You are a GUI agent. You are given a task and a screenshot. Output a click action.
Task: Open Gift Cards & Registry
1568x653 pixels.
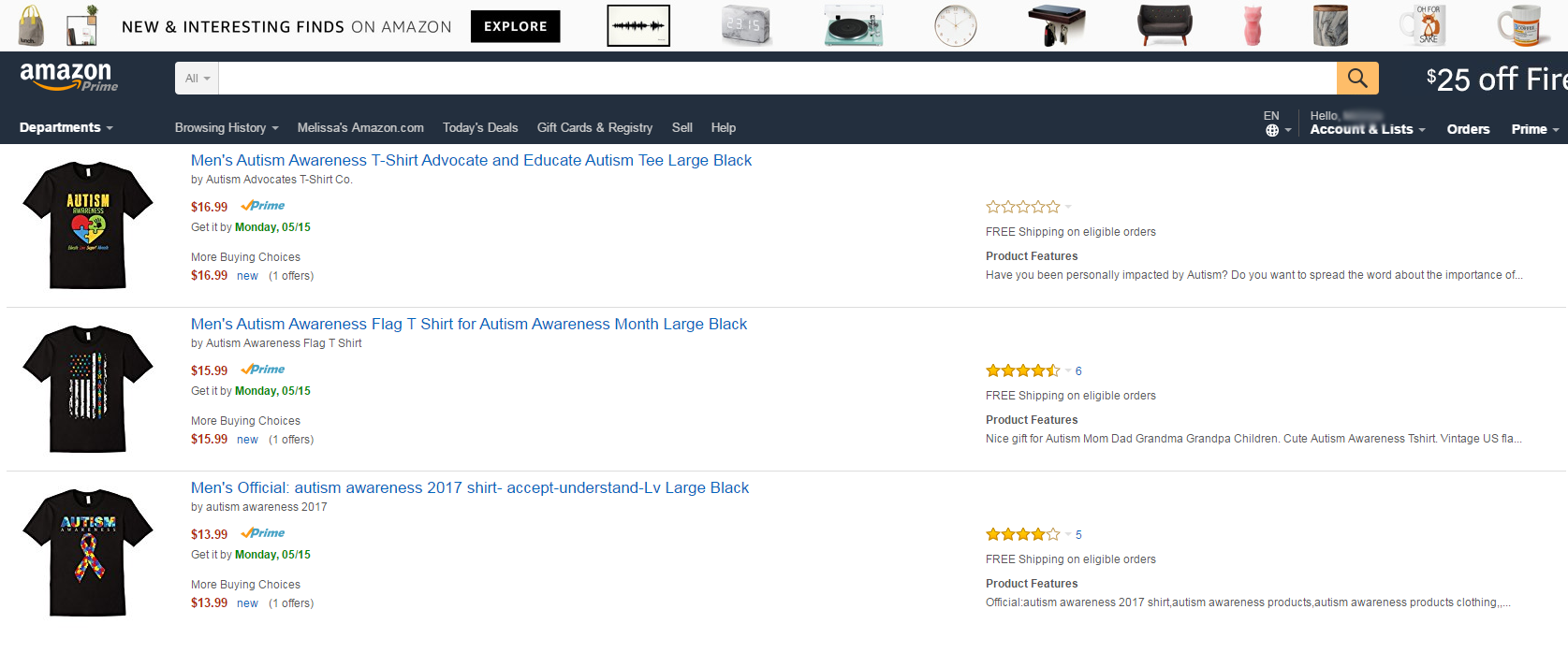tap(594, 127)
